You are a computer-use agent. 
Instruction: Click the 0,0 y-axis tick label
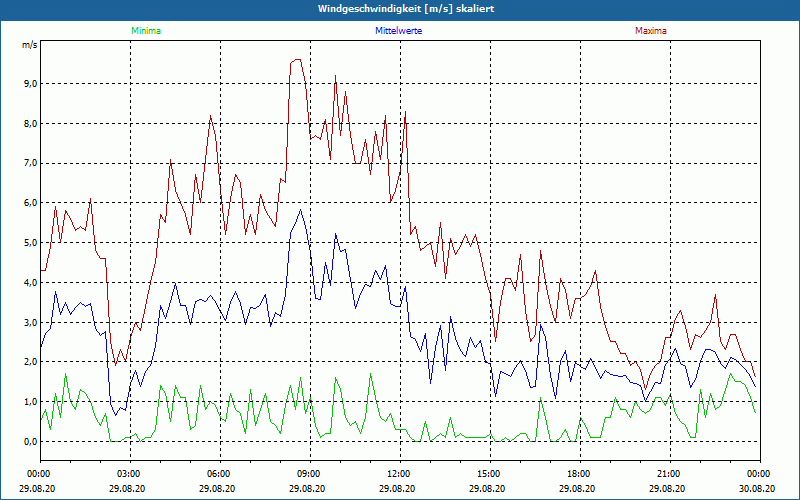pyautogui.click(x=29, y=442)
